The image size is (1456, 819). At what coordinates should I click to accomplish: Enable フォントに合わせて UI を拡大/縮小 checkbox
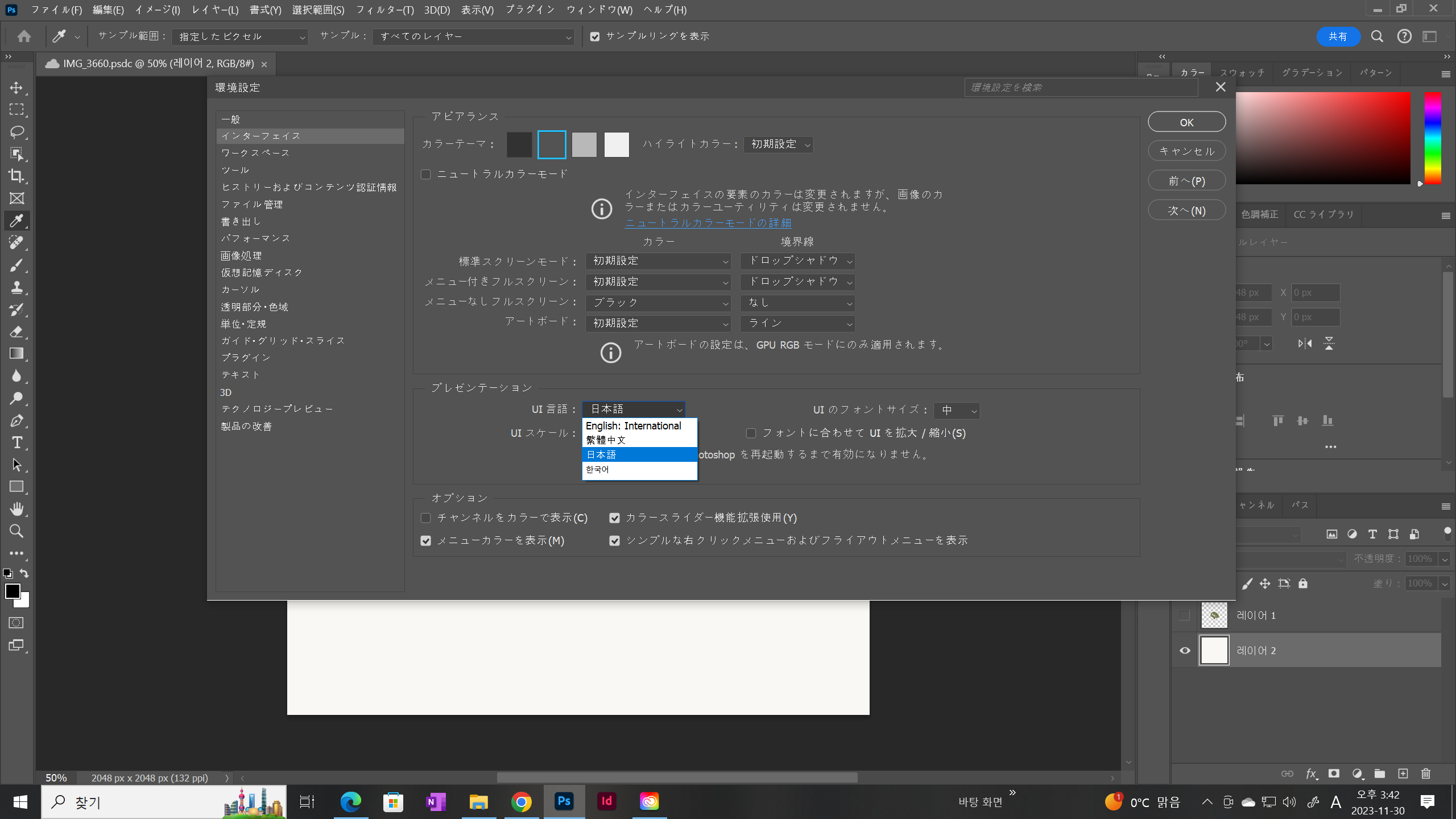pos(751,433)
